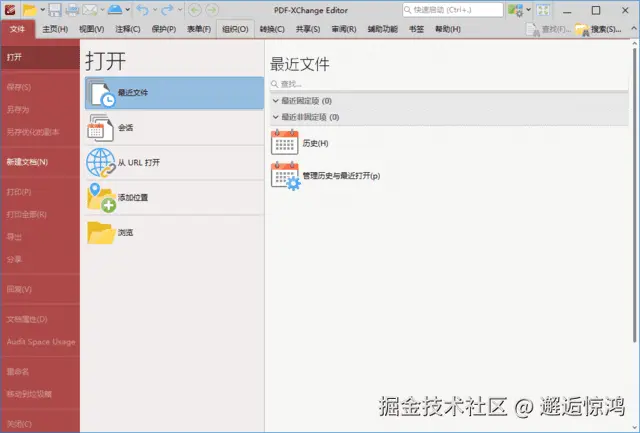Click the full screen mode icon

(543, 10)
